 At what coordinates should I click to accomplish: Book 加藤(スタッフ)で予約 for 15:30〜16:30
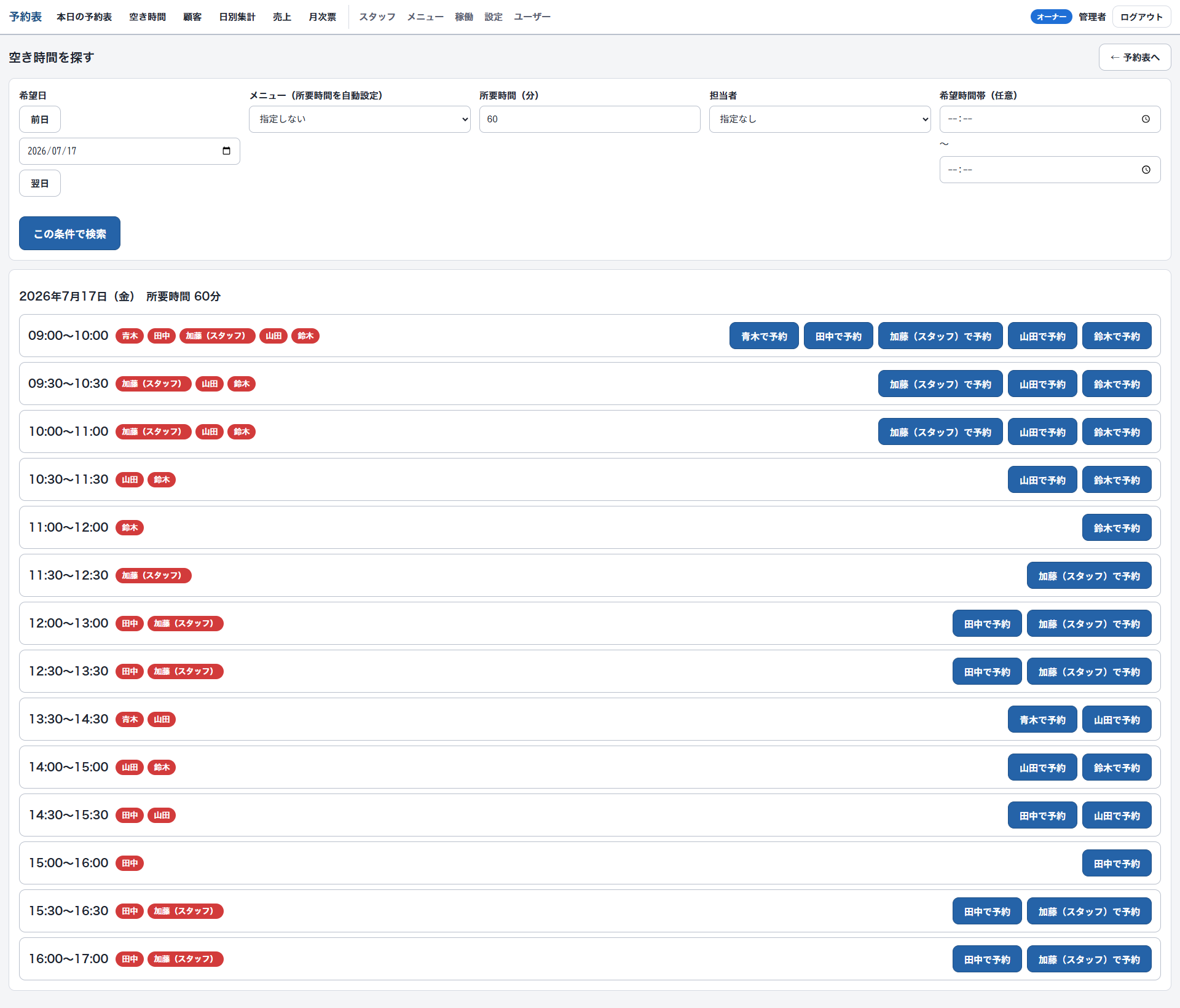(x=1089, y=911)
